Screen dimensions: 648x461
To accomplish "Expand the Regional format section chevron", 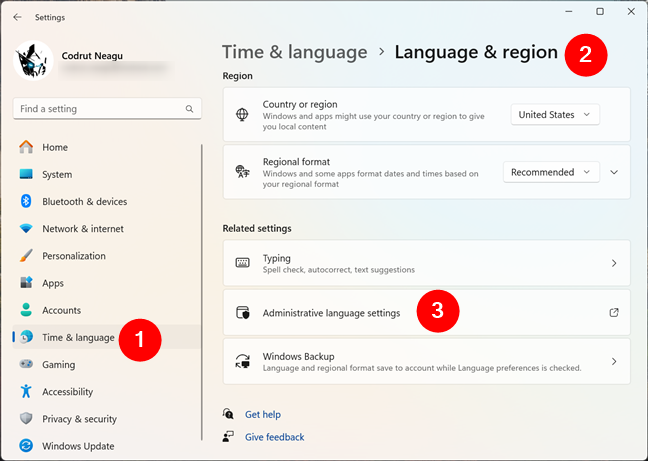I will [614, 172].
